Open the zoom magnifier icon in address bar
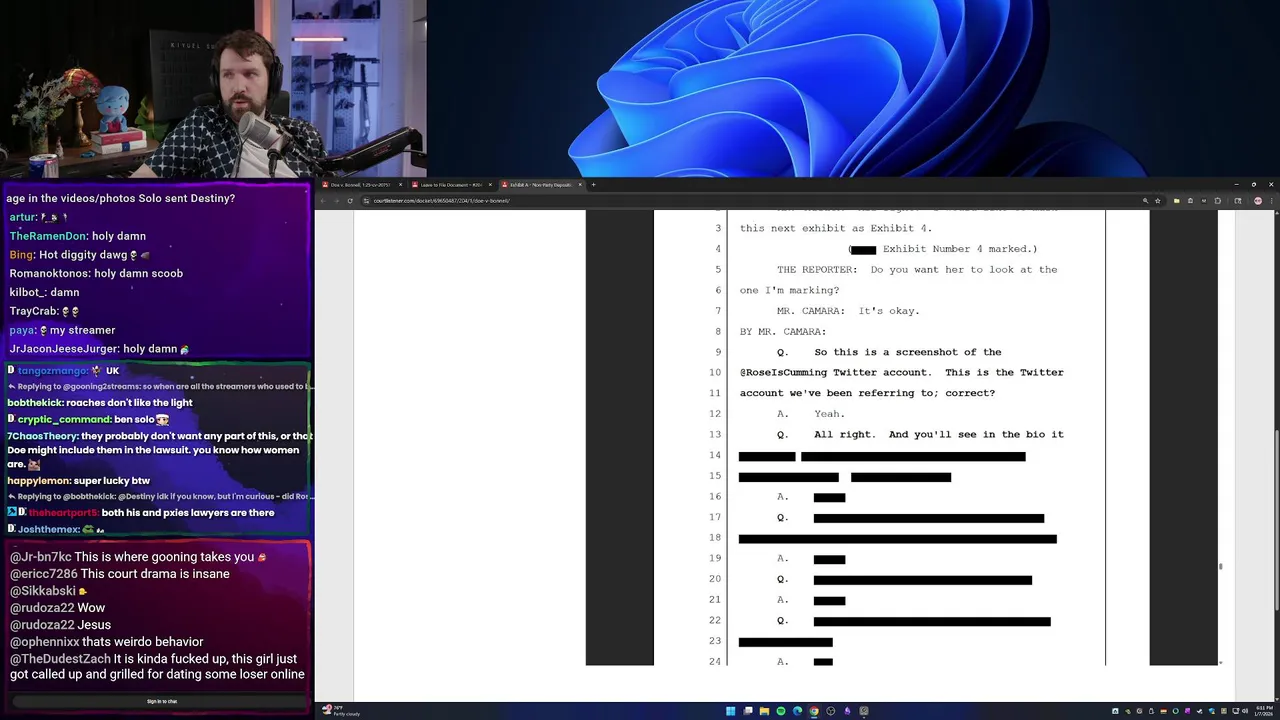 pyautogui.click(x=1145, y=201)
